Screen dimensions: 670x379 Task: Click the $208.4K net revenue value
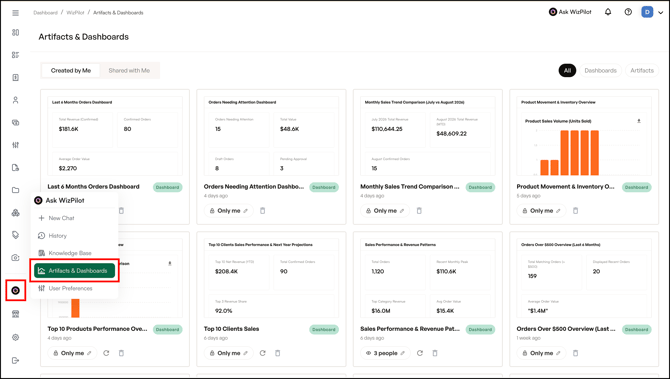point(226,271)
